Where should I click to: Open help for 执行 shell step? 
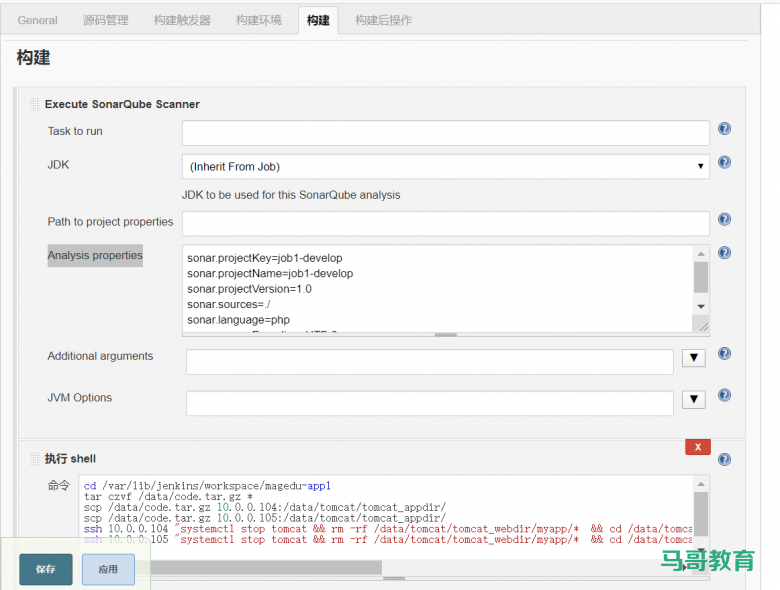coord(724,460)
